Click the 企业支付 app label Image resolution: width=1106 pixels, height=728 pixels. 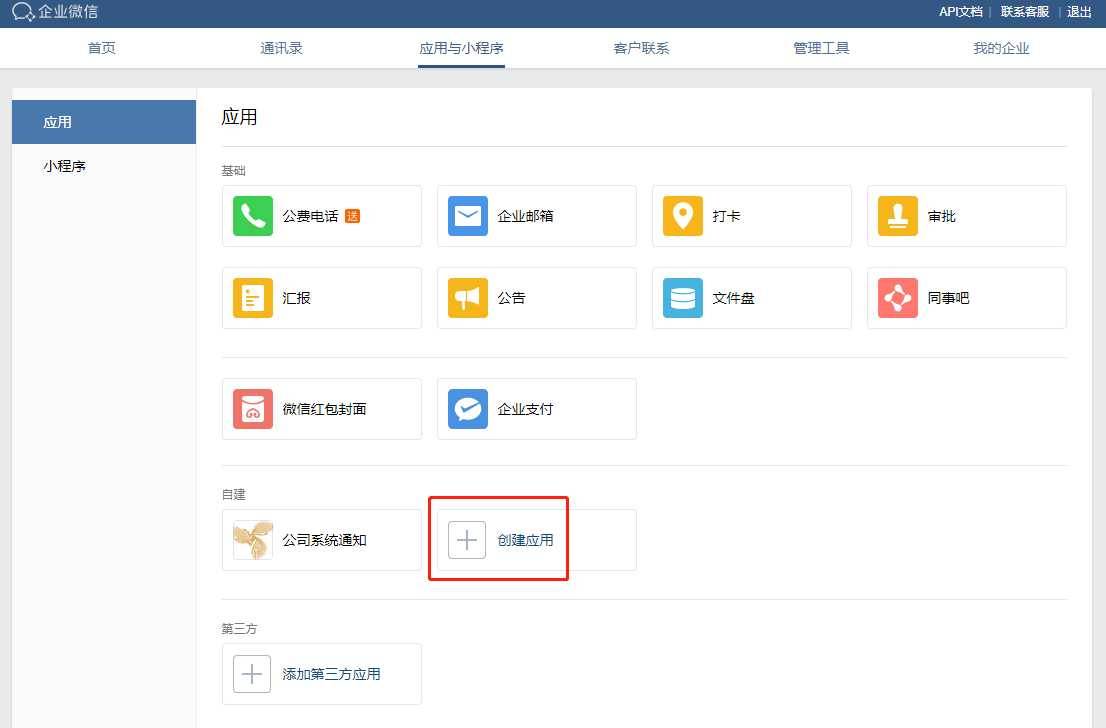pos(525,409)
